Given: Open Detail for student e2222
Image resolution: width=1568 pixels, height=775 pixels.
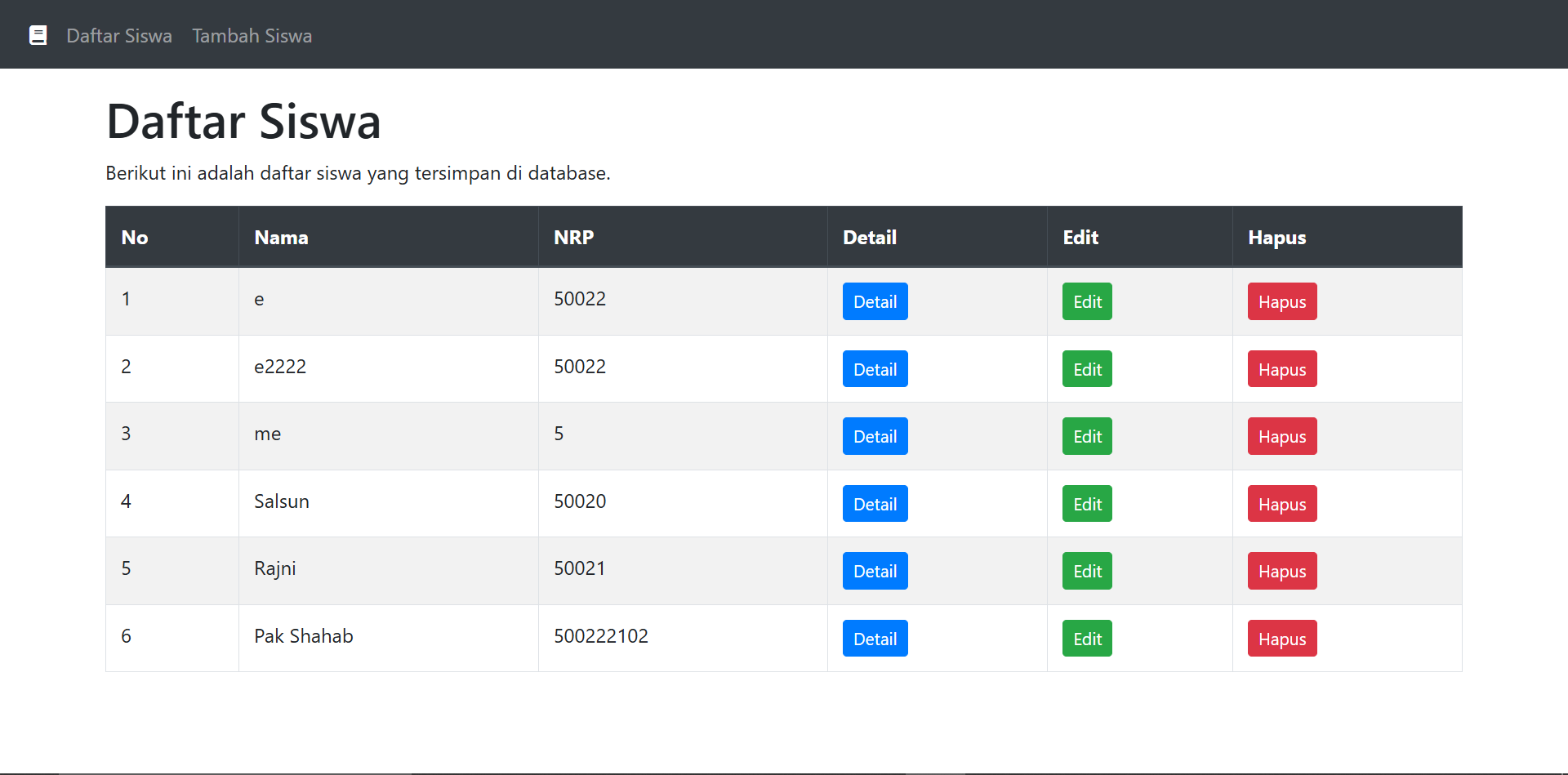Looking at the screenshot, I should 875,369.
